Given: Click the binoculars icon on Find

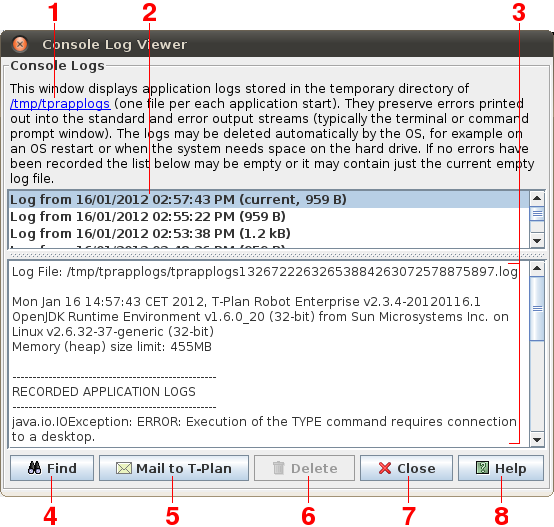Looking at the screenshot, I should click(34, 468).
